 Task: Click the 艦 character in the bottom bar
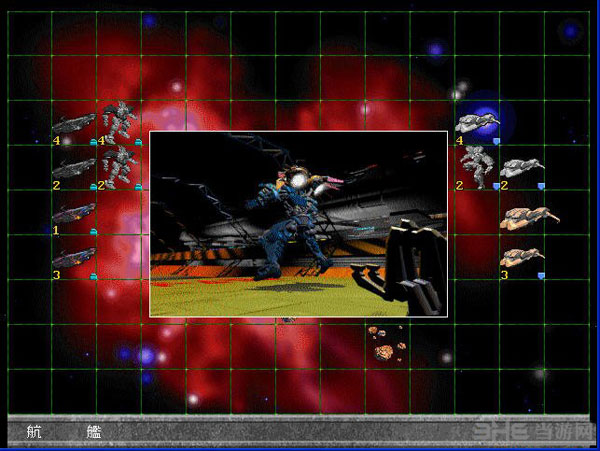click(x=93, y=432)
